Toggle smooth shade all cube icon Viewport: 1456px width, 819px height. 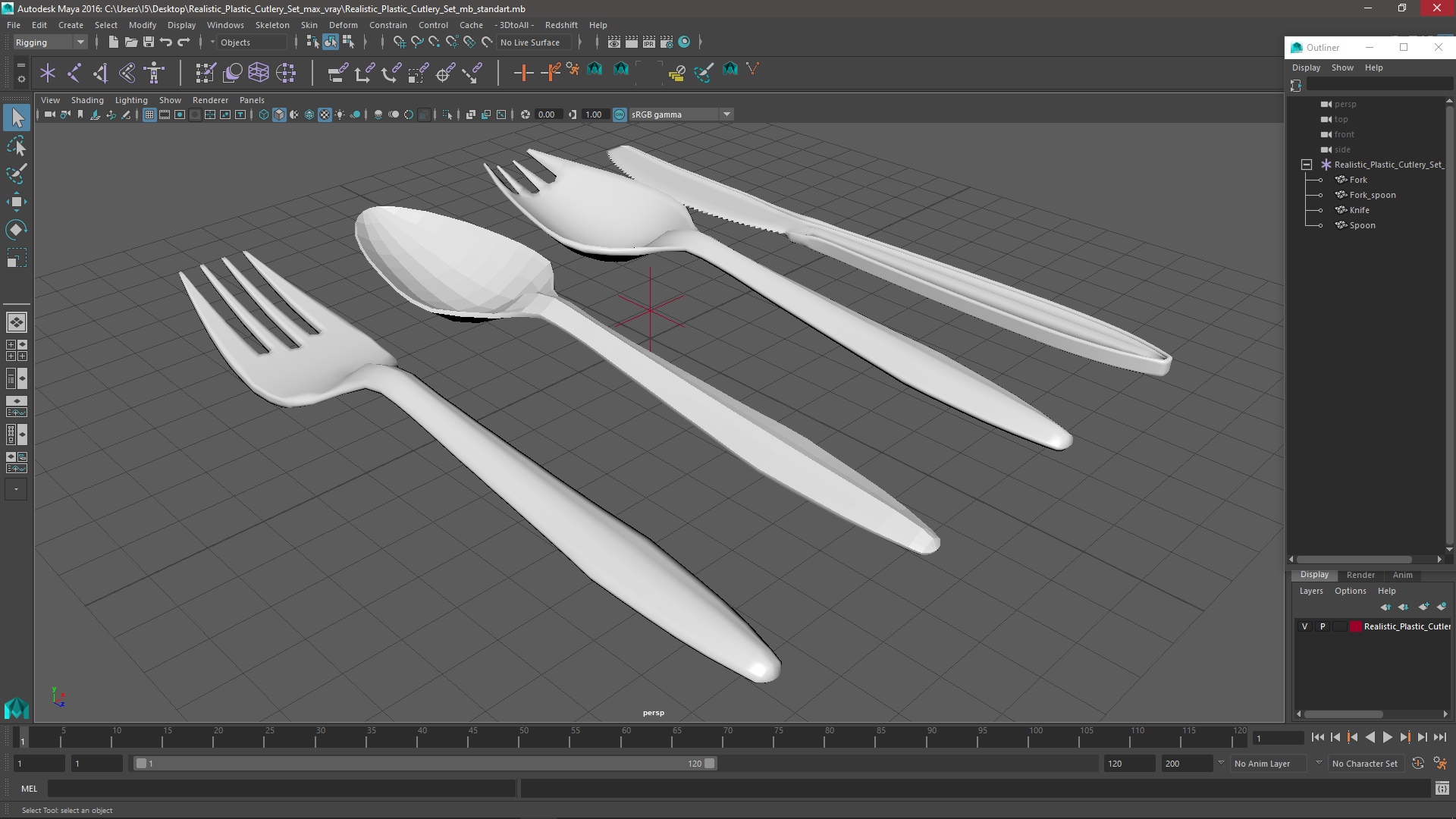tap(279, 115)
